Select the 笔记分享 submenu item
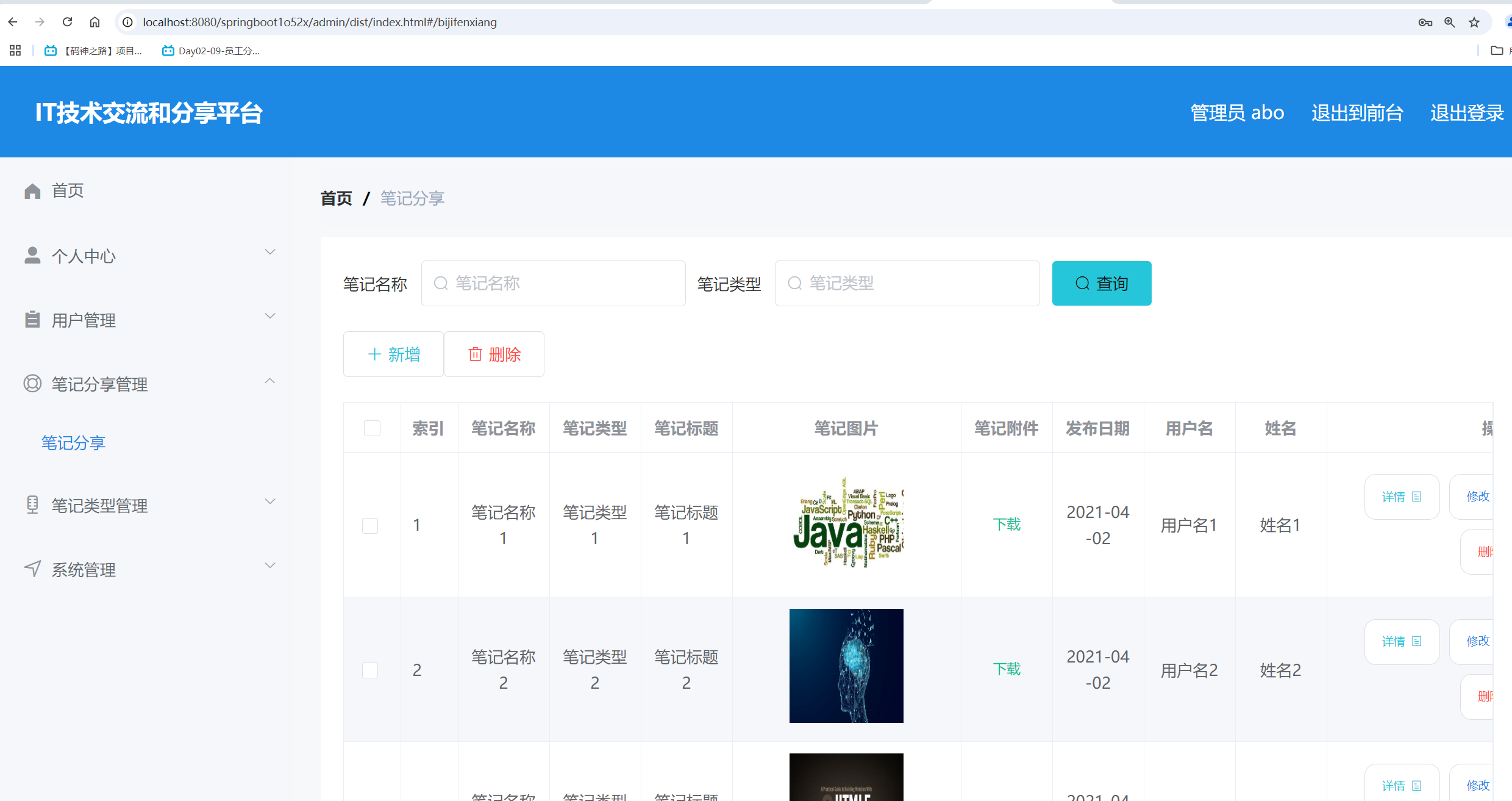1512x801 pixels. point(73,443)
